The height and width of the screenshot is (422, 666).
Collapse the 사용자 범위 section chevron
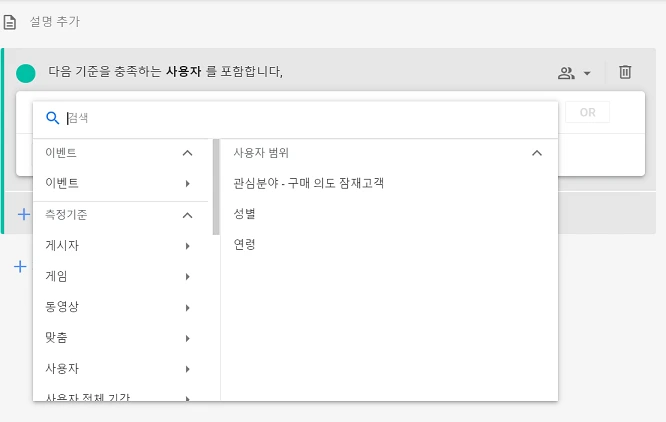click(x=537, y=153)
